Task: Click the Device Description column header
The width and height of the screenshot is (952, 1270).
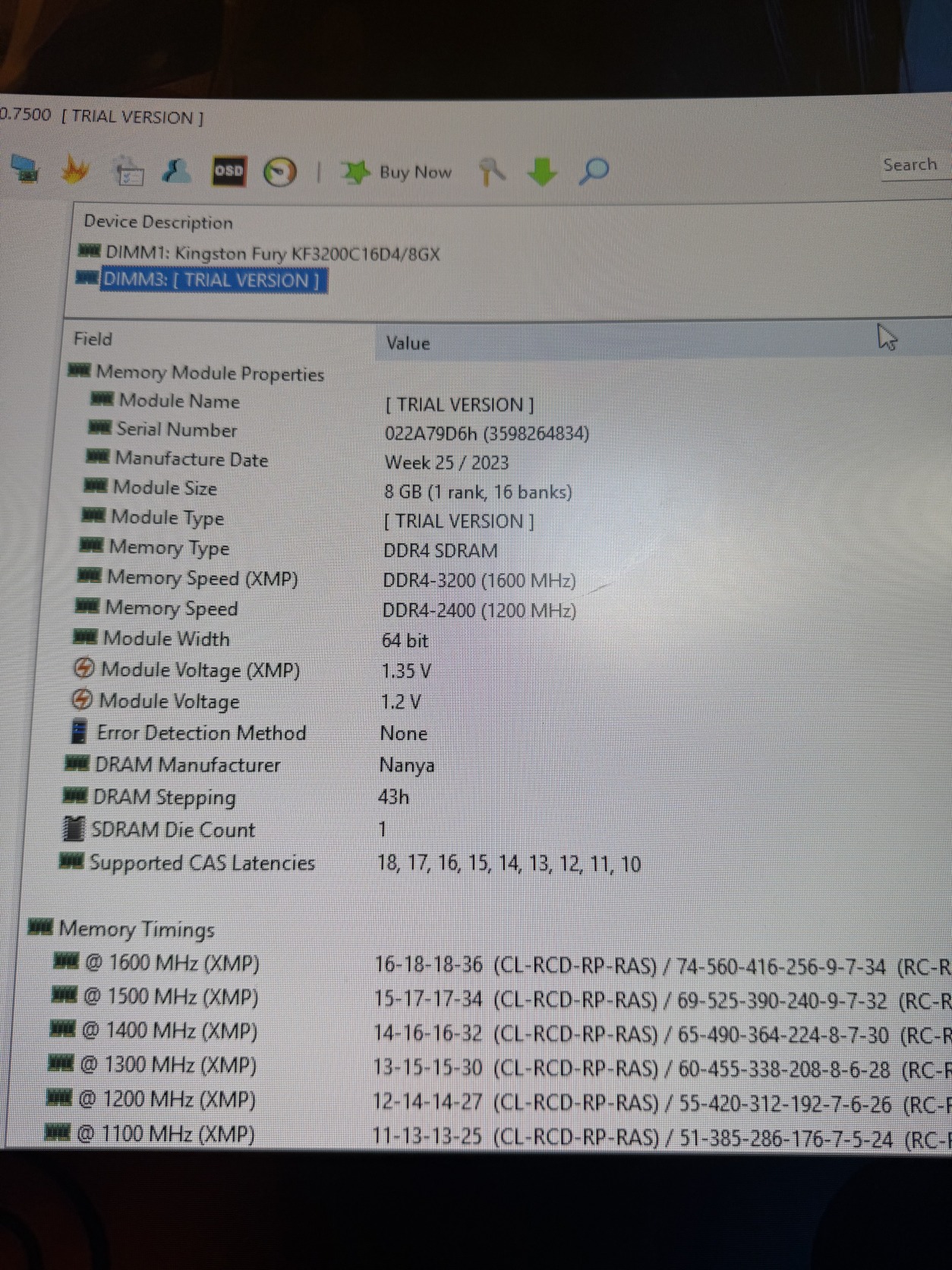Action: [x=158, y=222]
